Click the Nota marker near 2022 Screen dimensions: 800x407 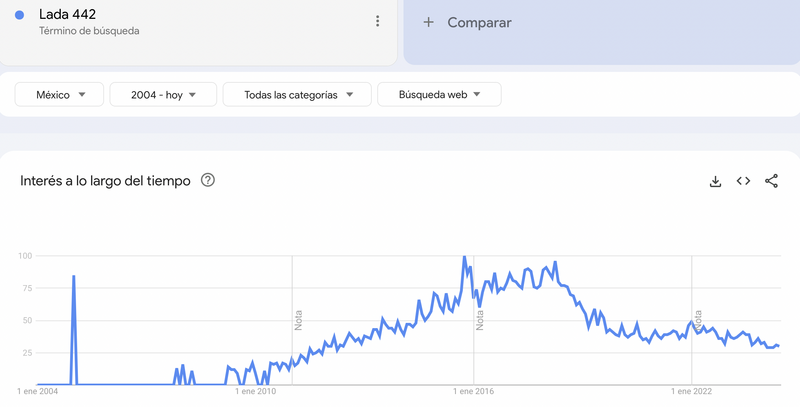tap(698, 319)
